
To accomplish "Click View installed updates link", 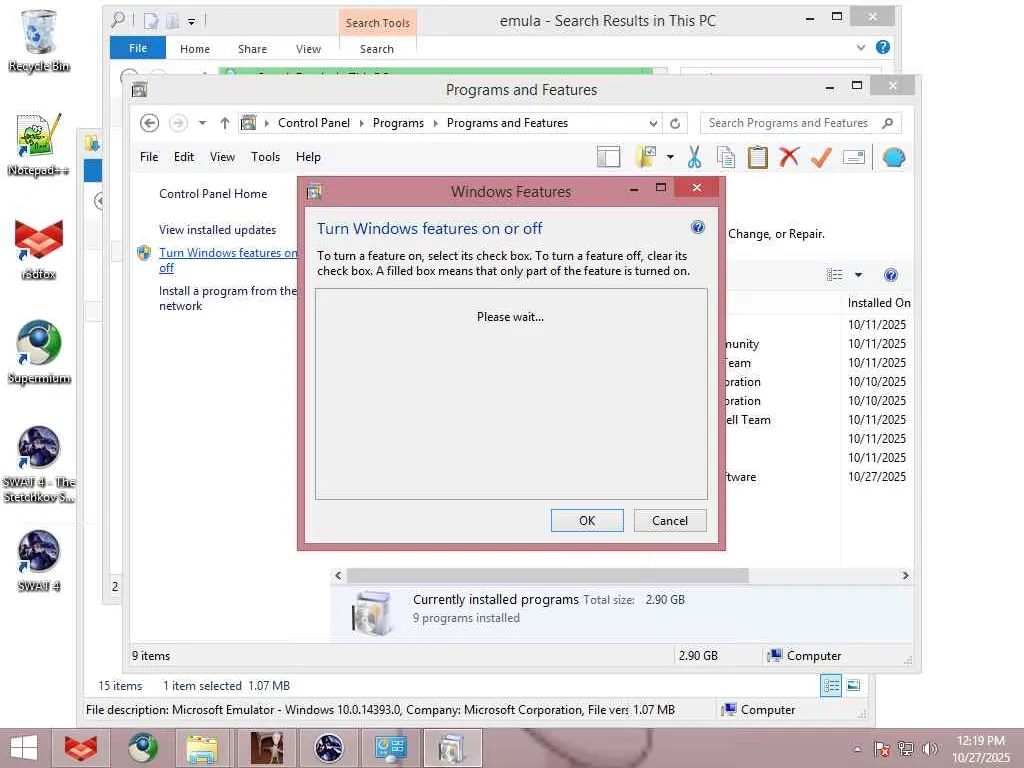I will click(217, 230).
